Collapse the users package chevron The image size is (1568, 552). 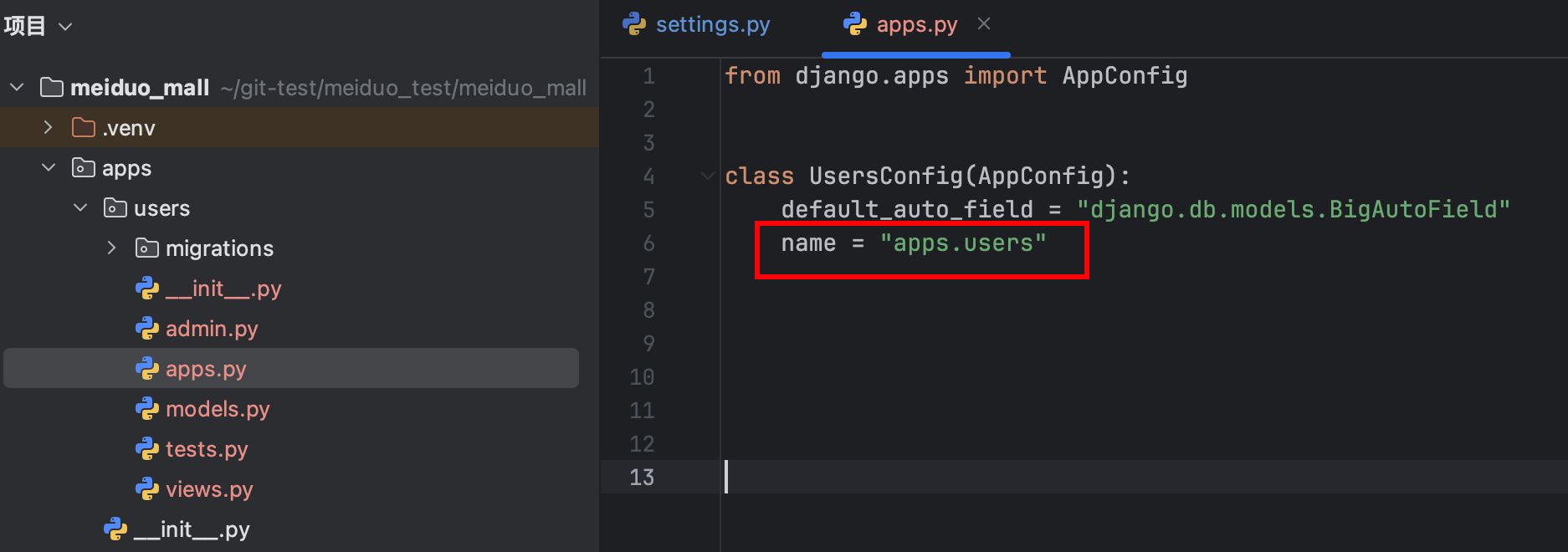(80, 208)
